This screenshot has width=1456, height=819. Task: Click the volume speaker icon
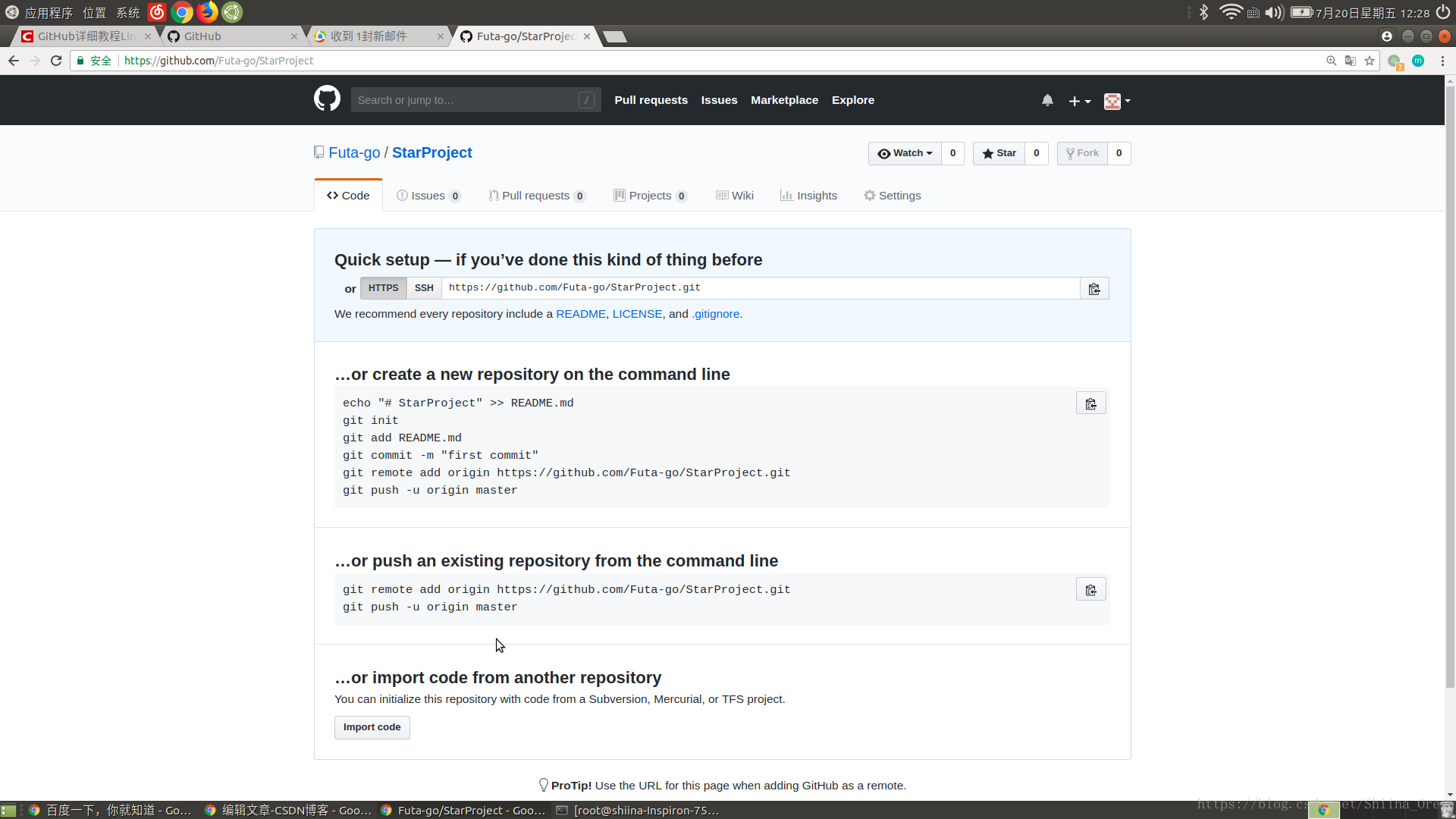click(1274, 13)
